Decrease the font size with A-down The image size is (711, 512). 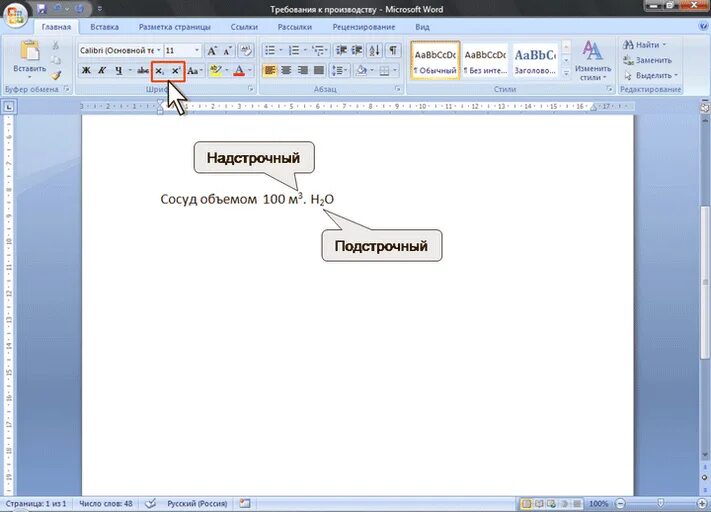point(228,50)
